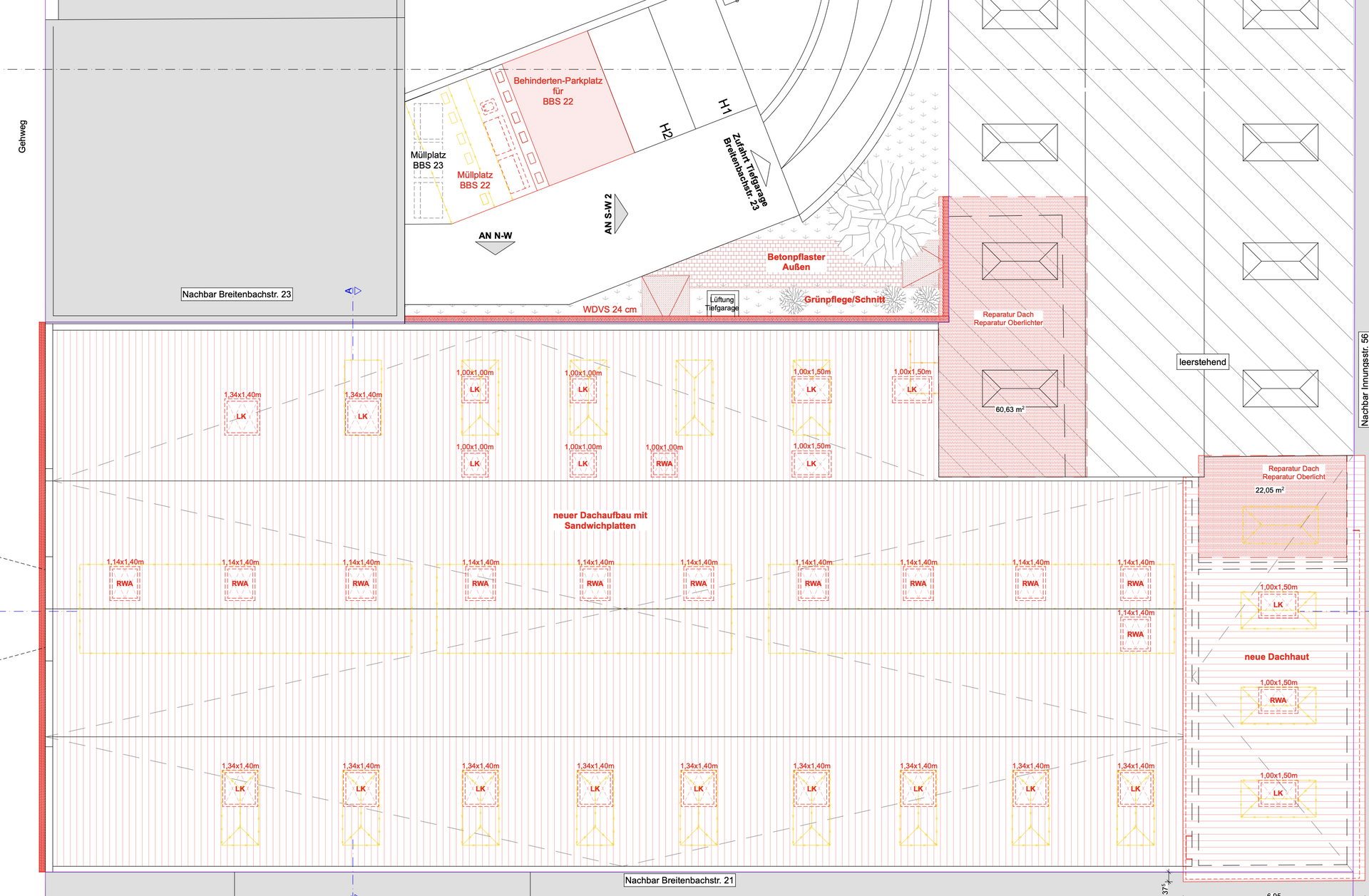Click the Lüftung Tiefgarage box
The height and width of the screenshot is (896, 1369).
(x=722, y=304)
